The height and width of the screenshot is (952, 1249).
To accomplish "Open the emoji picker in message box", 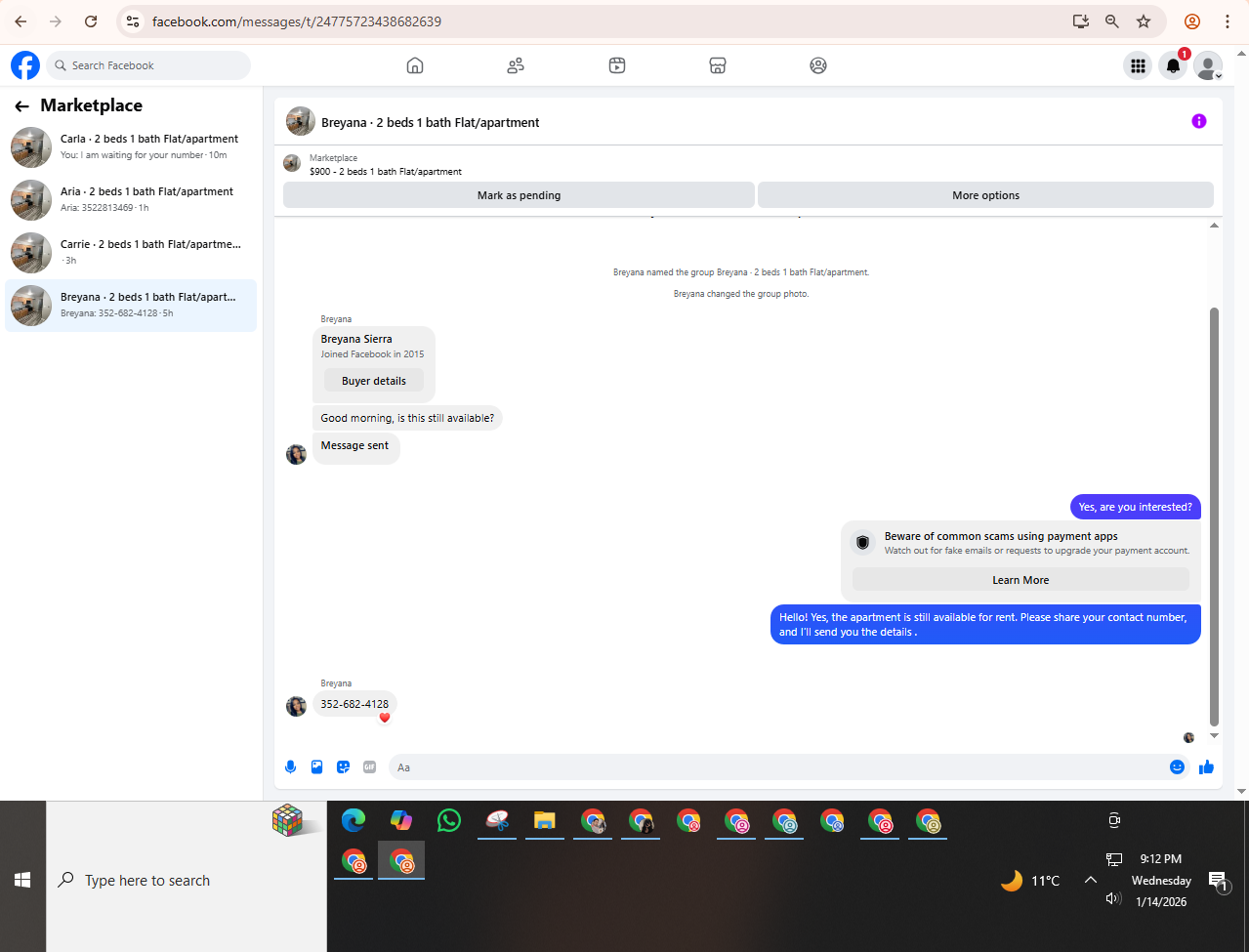I will (x=1177, y=767).
